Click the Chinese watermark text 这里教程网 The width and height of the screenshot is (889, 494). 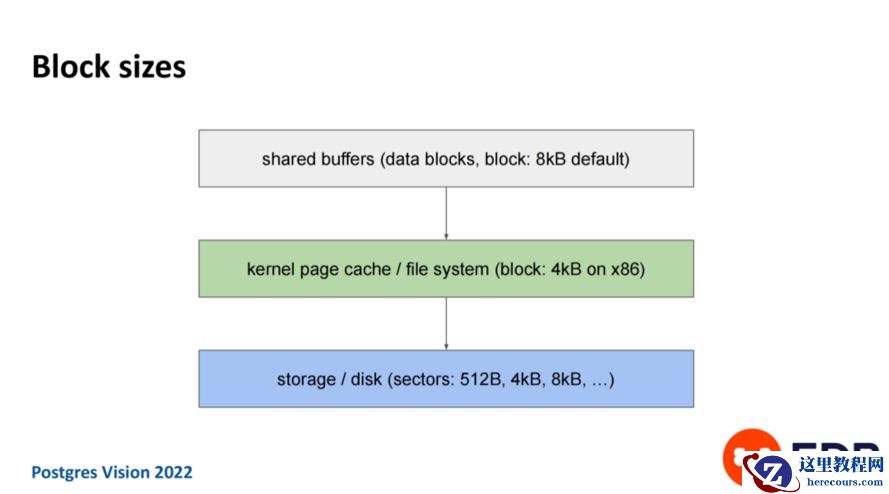tap(839, 464)
